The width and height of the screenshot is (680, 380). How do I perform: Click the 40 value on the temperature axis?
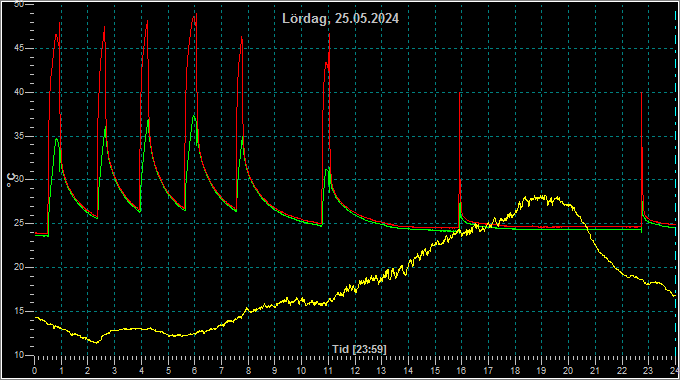(x=19, y=92)
